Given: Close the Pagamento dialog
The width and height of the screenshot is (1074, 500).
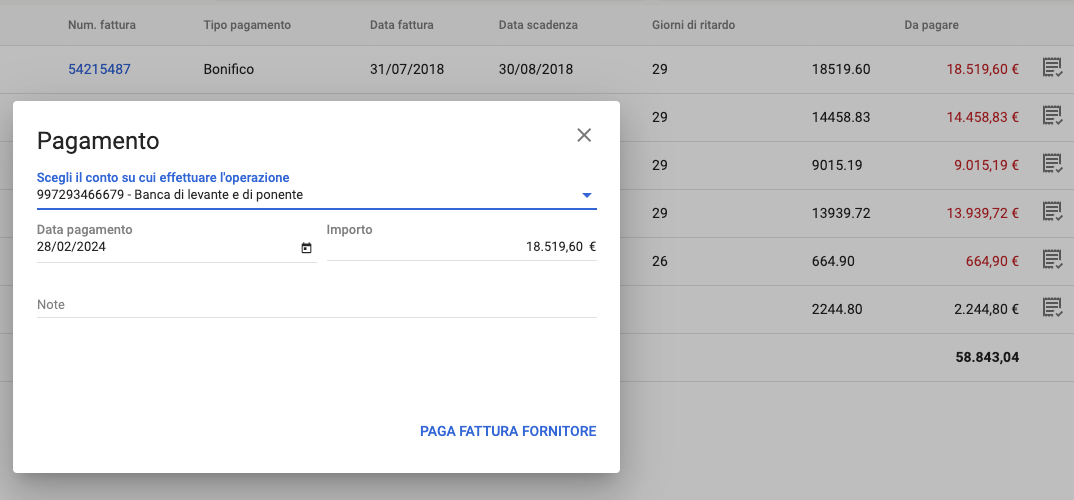Looking at the screenshot, I should tap(584, 135).
